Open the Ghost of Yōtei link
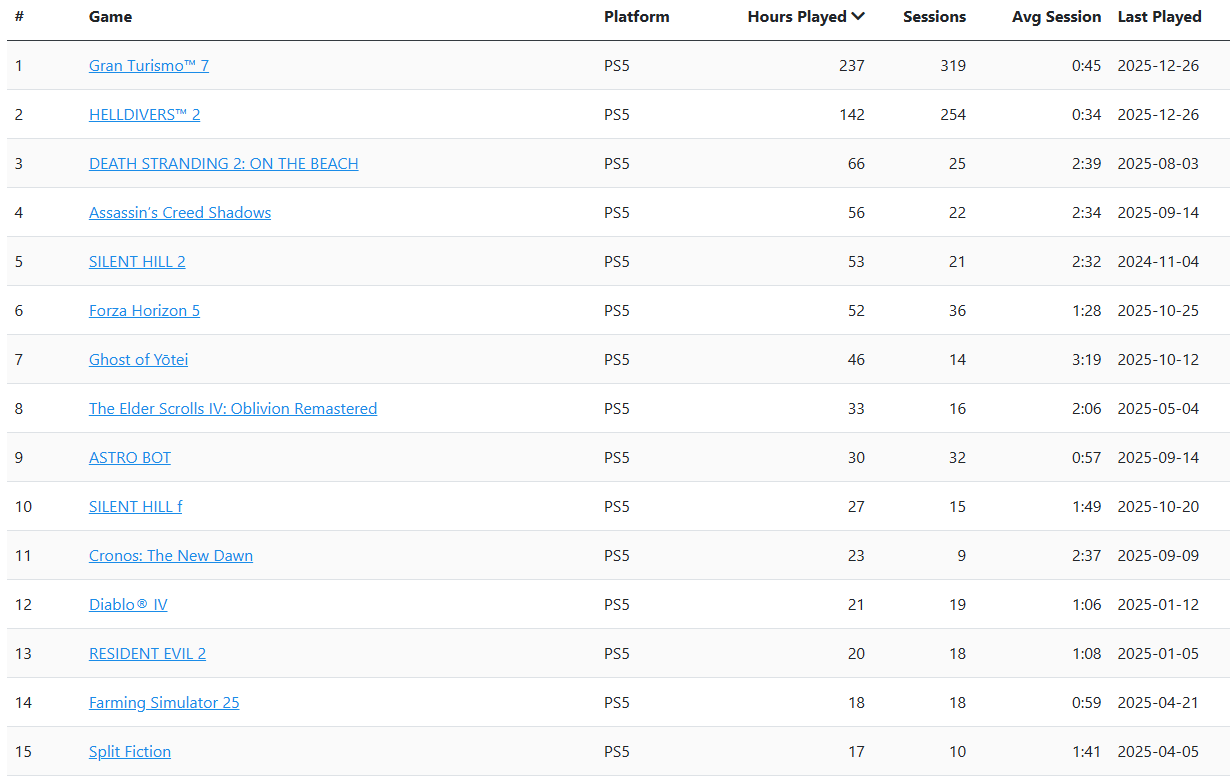 (x=138, y=360)
